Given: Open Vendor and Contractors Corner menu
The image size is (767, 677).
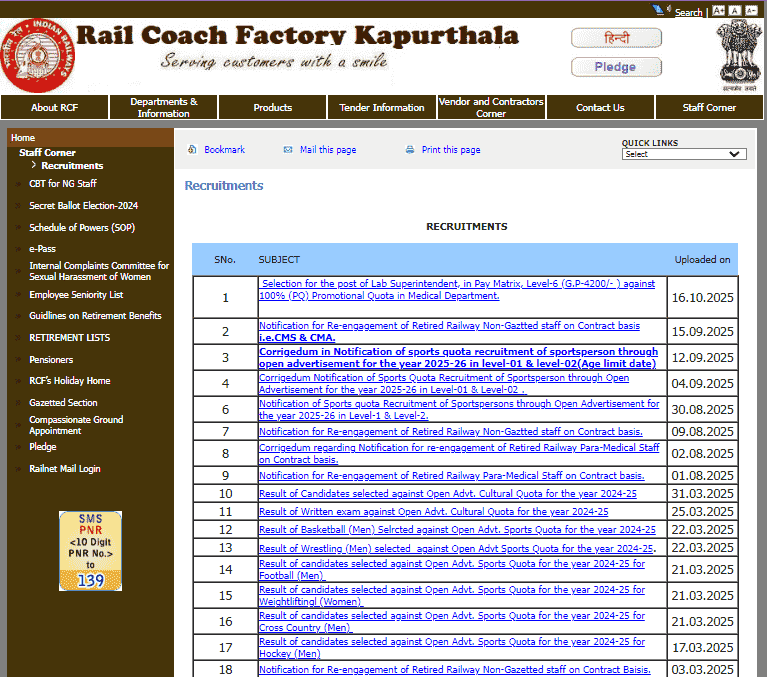Looking at the screenshot, I should click(491, 108).
